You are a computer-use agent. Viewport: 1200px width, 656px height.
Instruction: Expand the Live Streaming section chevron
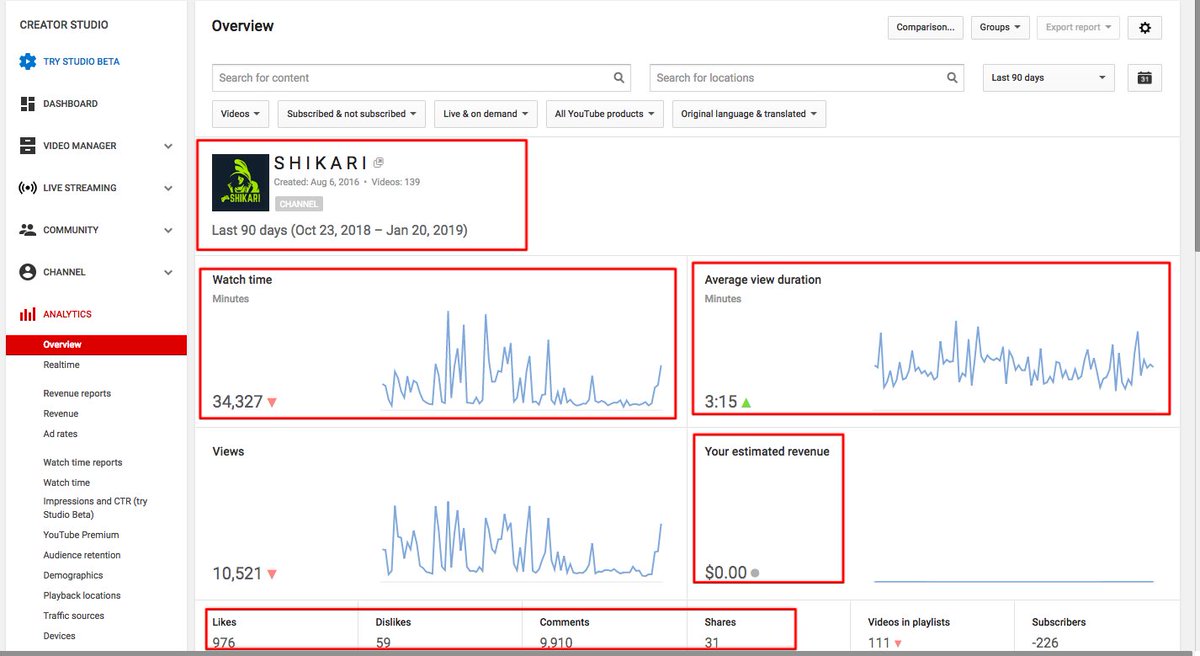(x=168, y=188)
